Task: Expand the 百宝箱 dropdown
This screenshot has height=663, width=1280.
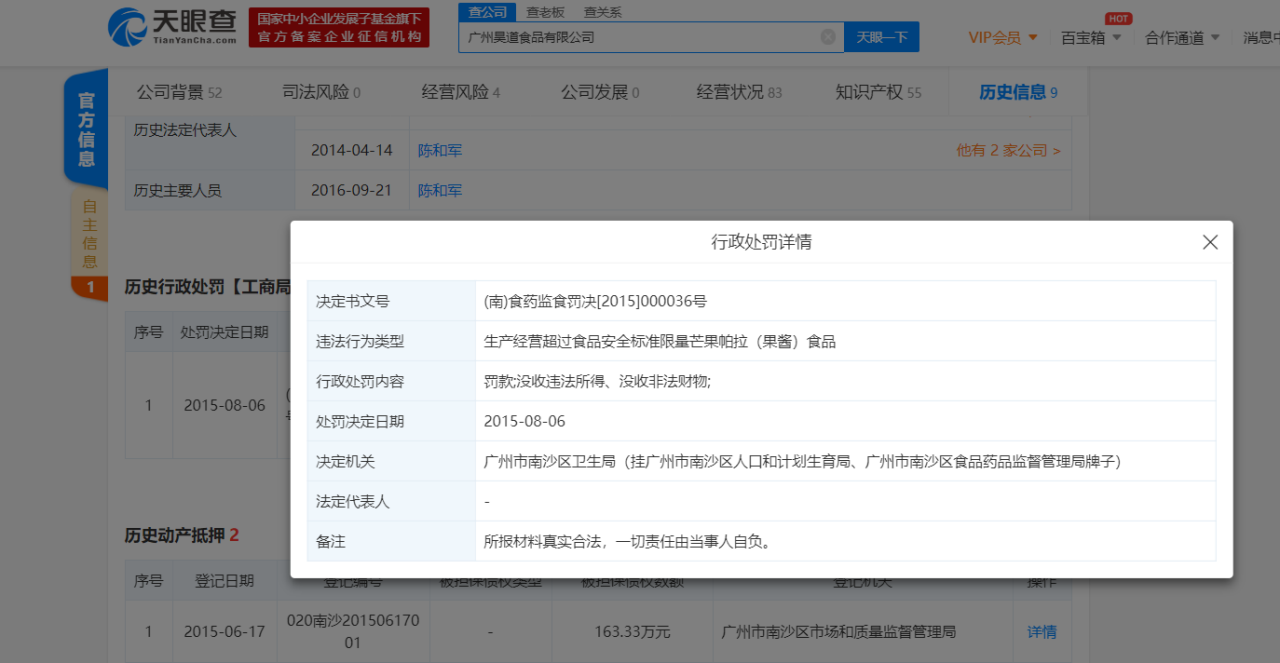Action: point(1091,38)
